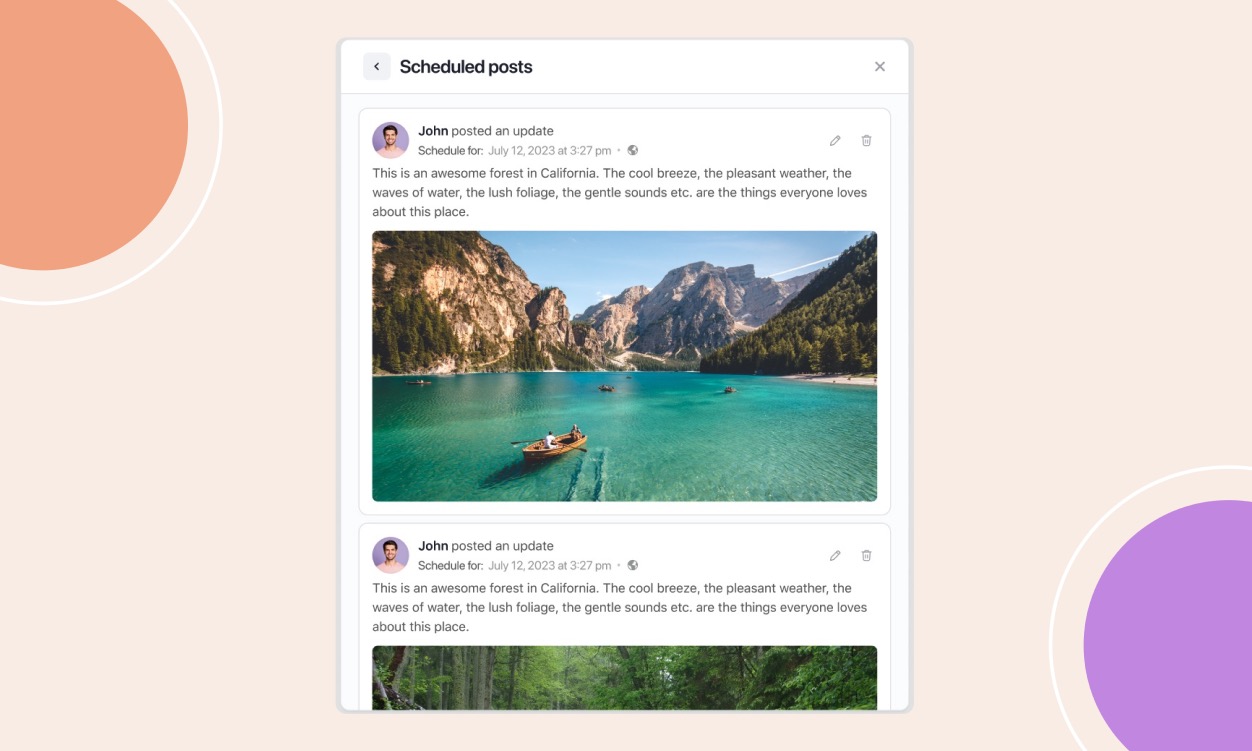1252x751 pixels.
Task: Click 'Schedule for:' label in first post
Action: pyautogui.click(x=451, y=151)
